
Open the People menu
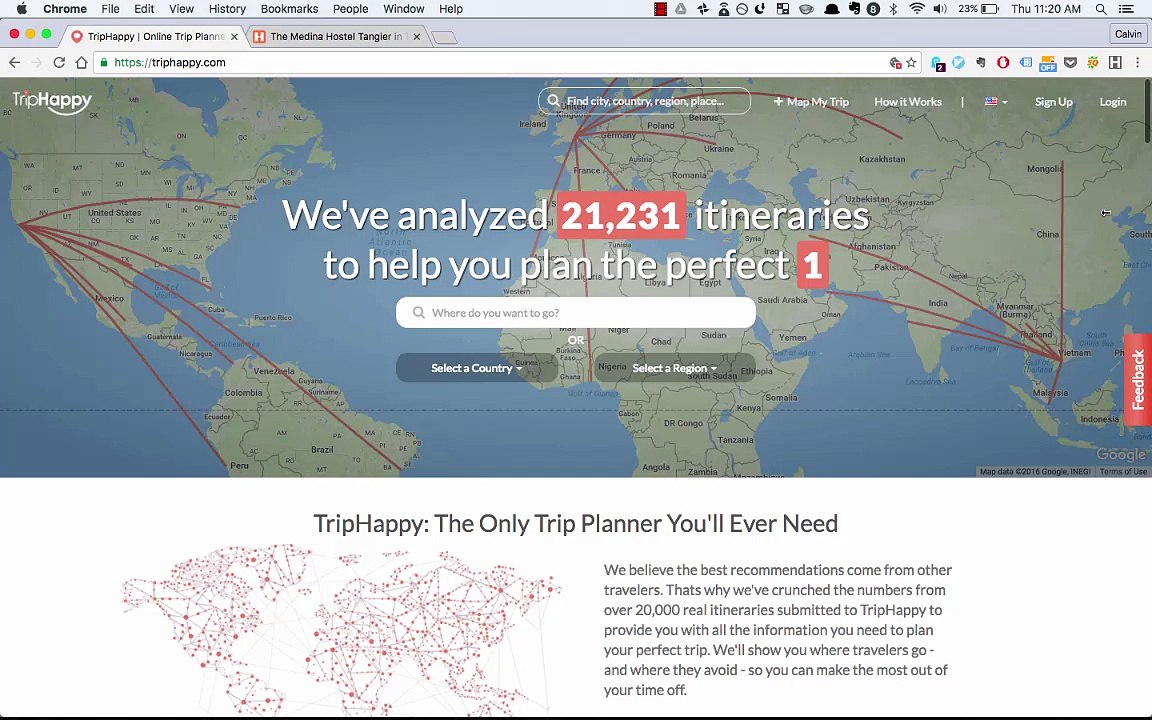point(350,9)
